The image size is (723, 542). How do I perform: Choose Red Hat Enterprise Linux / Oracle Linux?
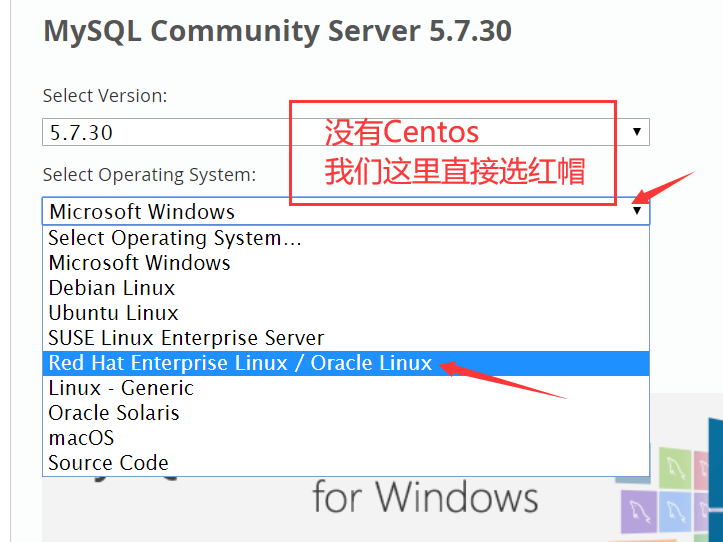tap(240, 363)
